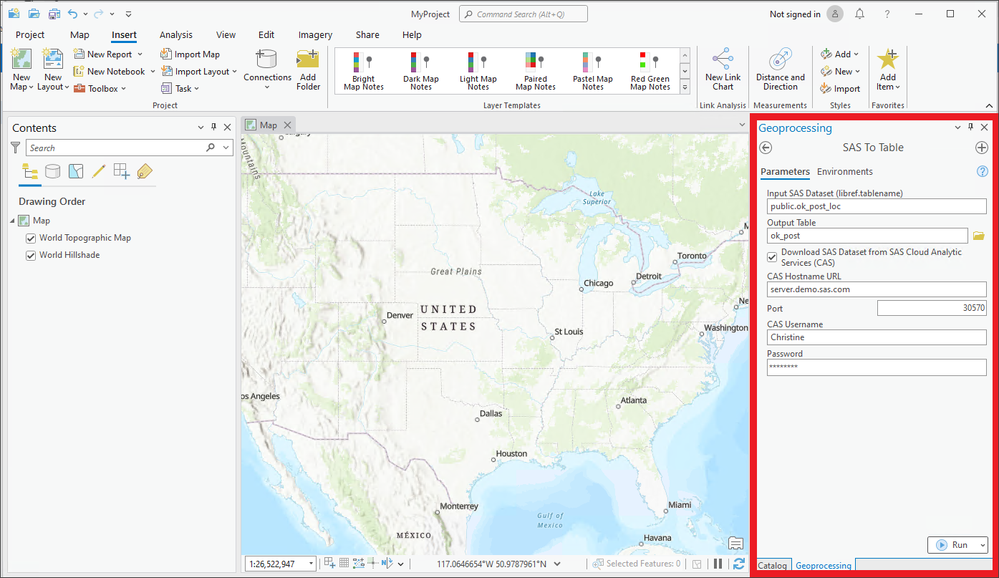Toggle World Hillshade layer visibility

[x=31, y=256]
